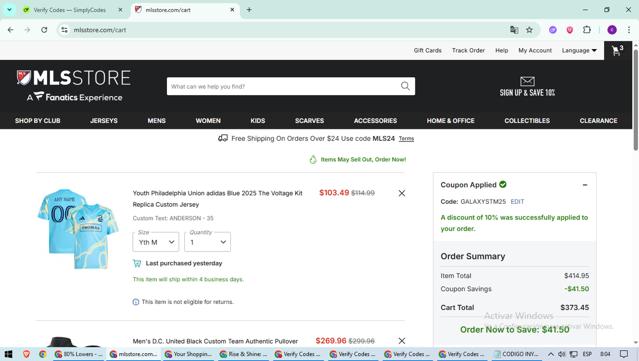Click the Philadelphia Union jersey thumbnail
The height and width of the screenshot is (361, 639).
[x=78, y=229]
